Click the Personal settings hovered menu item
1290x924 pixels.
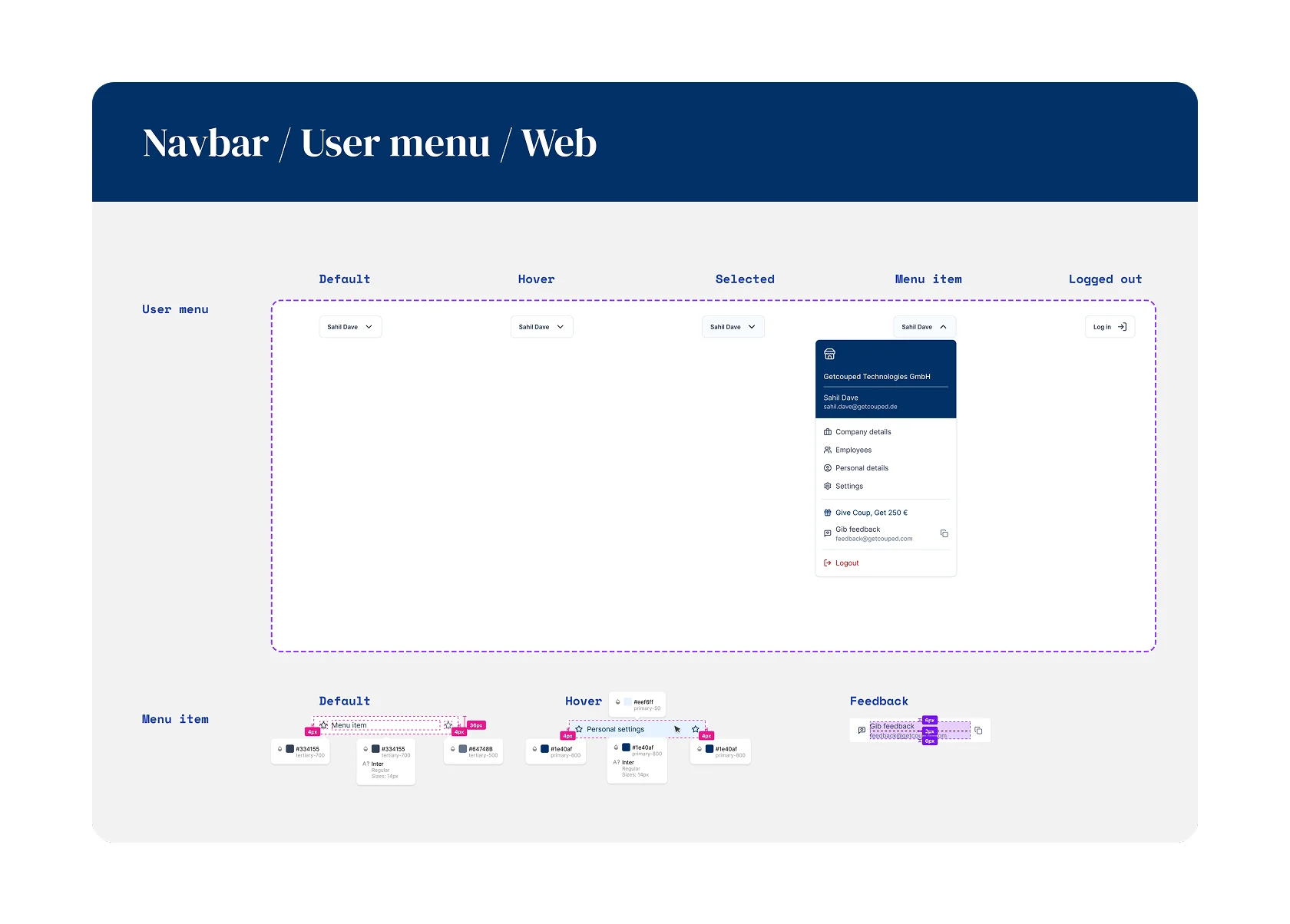coord(637,729)
